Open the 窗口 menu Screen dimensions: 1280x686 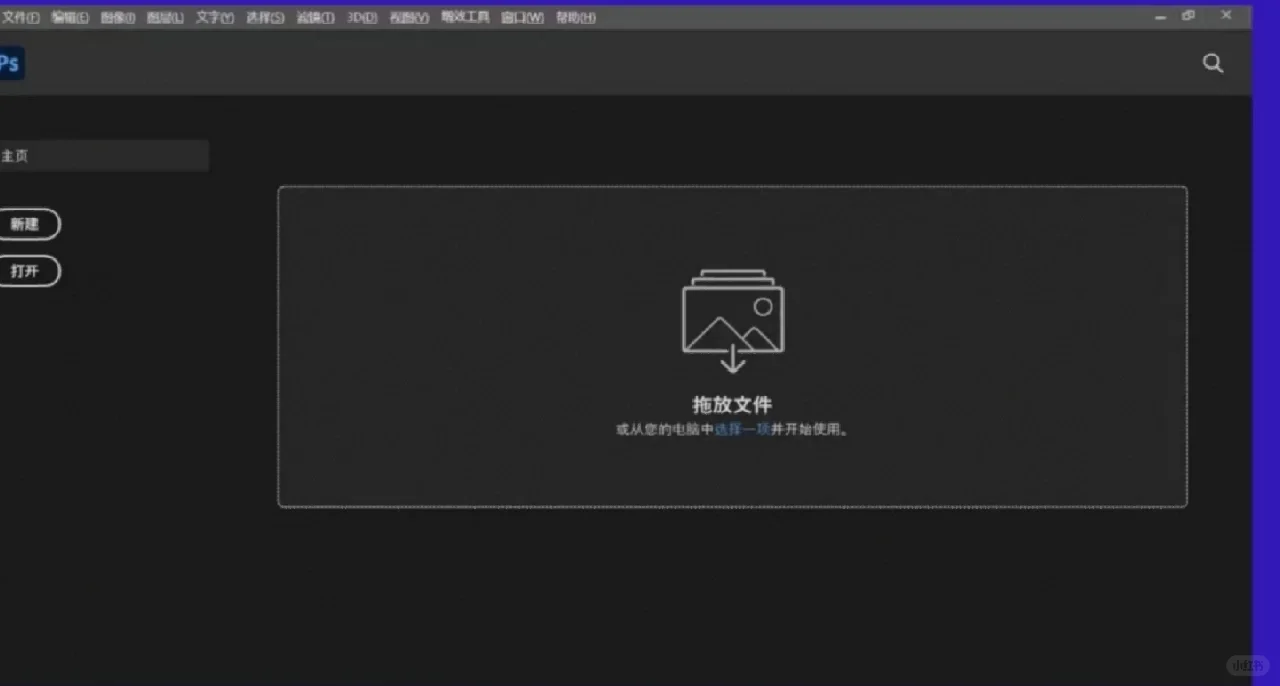click(520, 17)
